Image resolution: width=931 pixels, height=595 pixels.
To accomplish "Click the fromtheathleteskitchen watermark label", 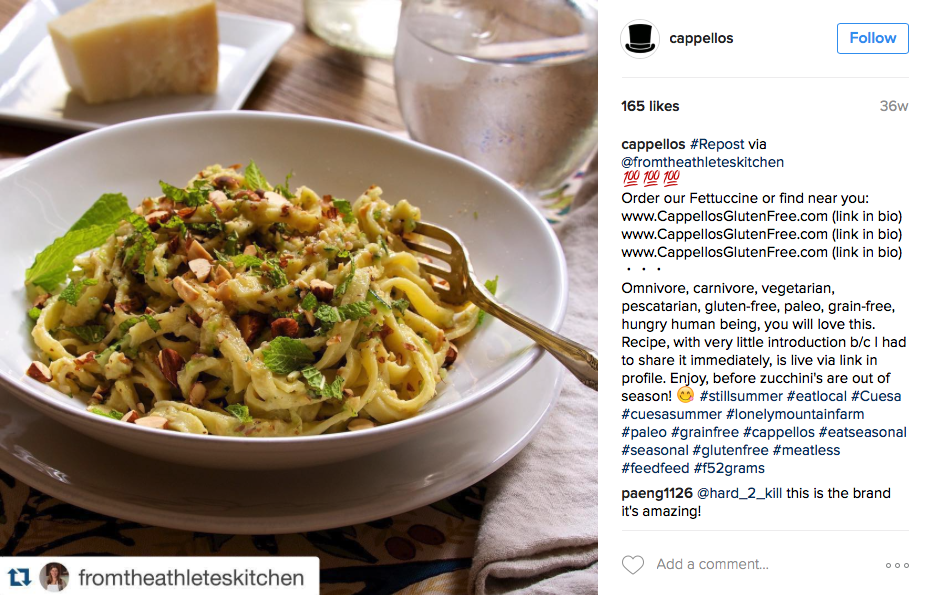I will [x=191, y=577].
